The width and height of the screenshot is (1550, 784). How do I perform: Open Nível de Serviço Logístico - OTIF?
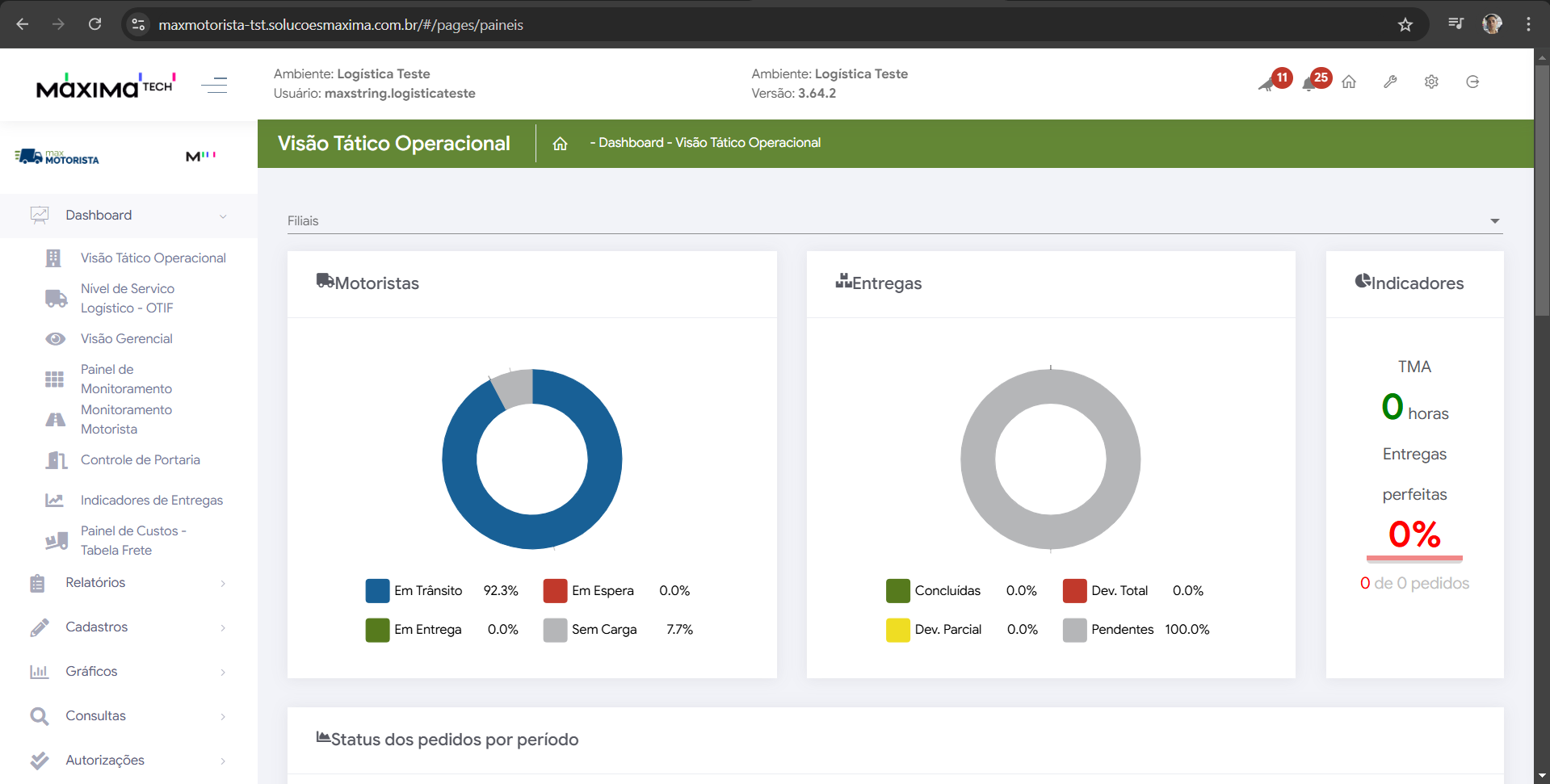(128, 299)
